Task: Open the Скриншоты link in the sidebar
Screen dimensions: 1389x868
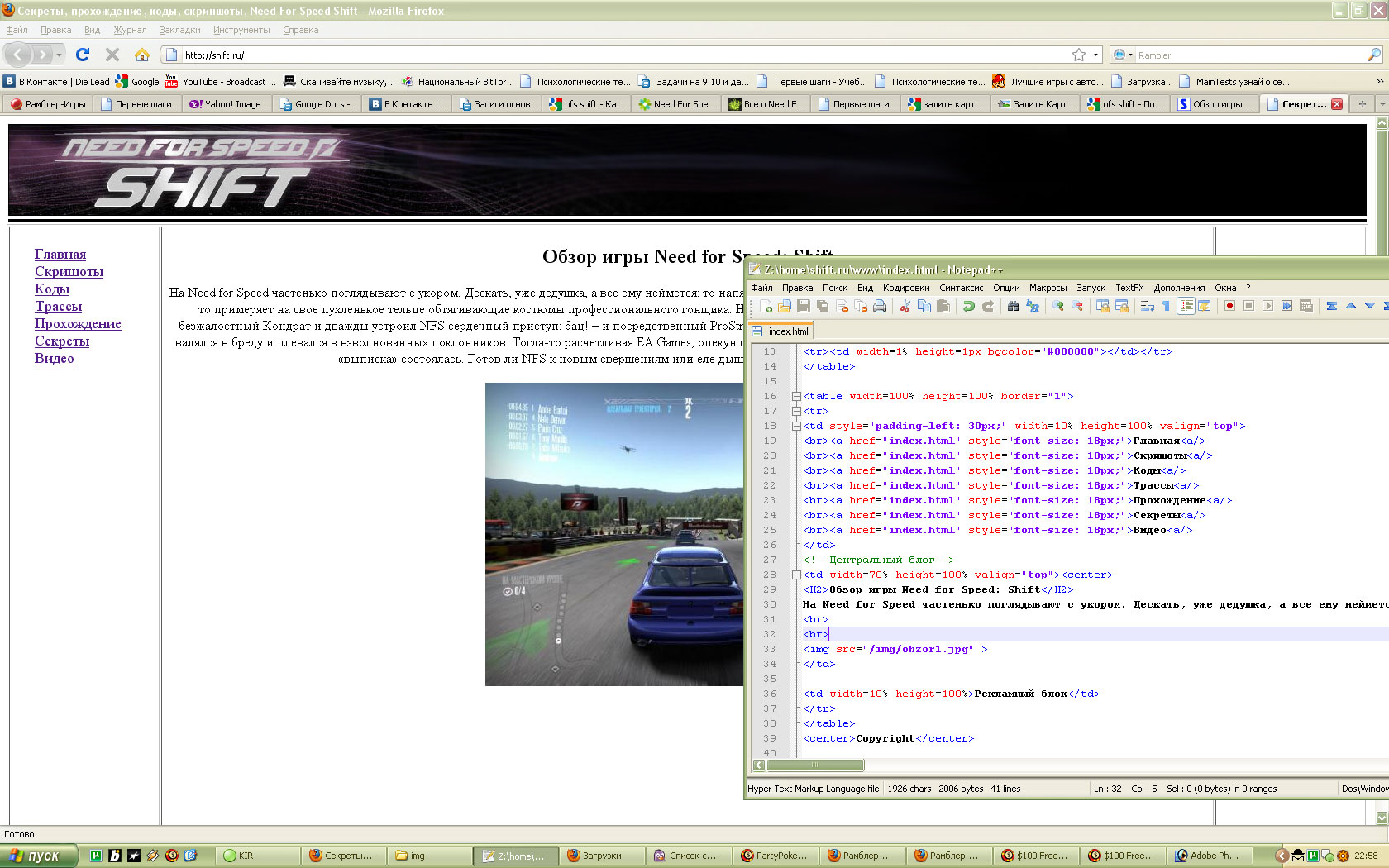Action: pos(69,272)
